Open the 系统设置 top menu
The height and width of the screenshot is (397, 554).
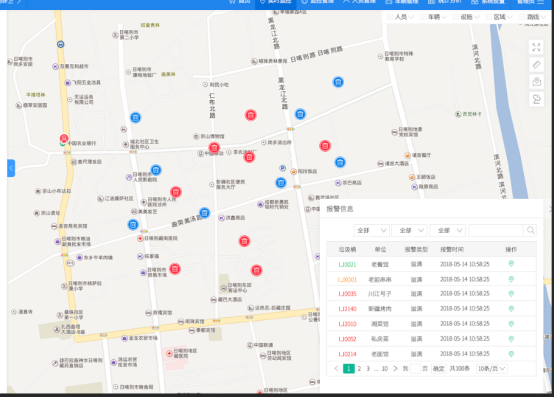[x=488, y=2]
